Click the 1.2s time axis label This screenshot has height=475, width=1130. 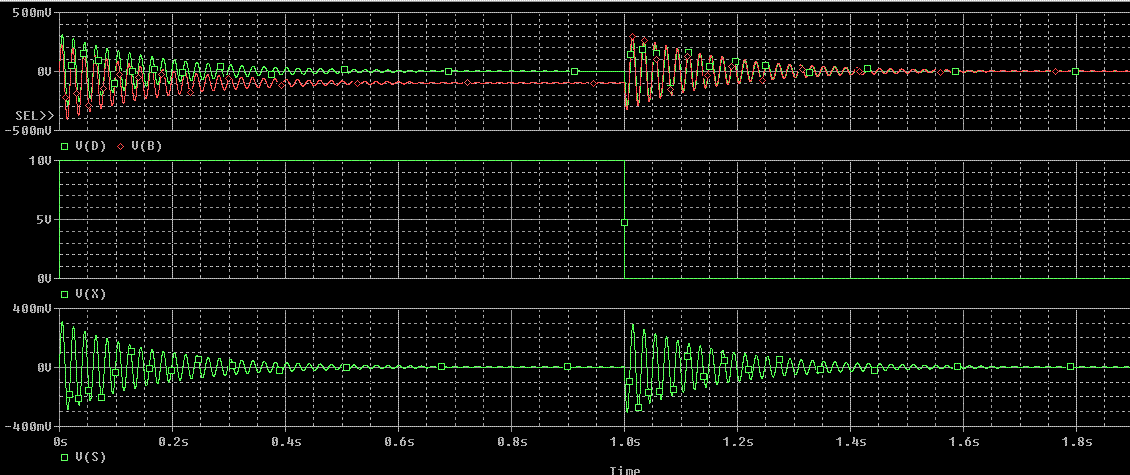(x=738, y=440)
